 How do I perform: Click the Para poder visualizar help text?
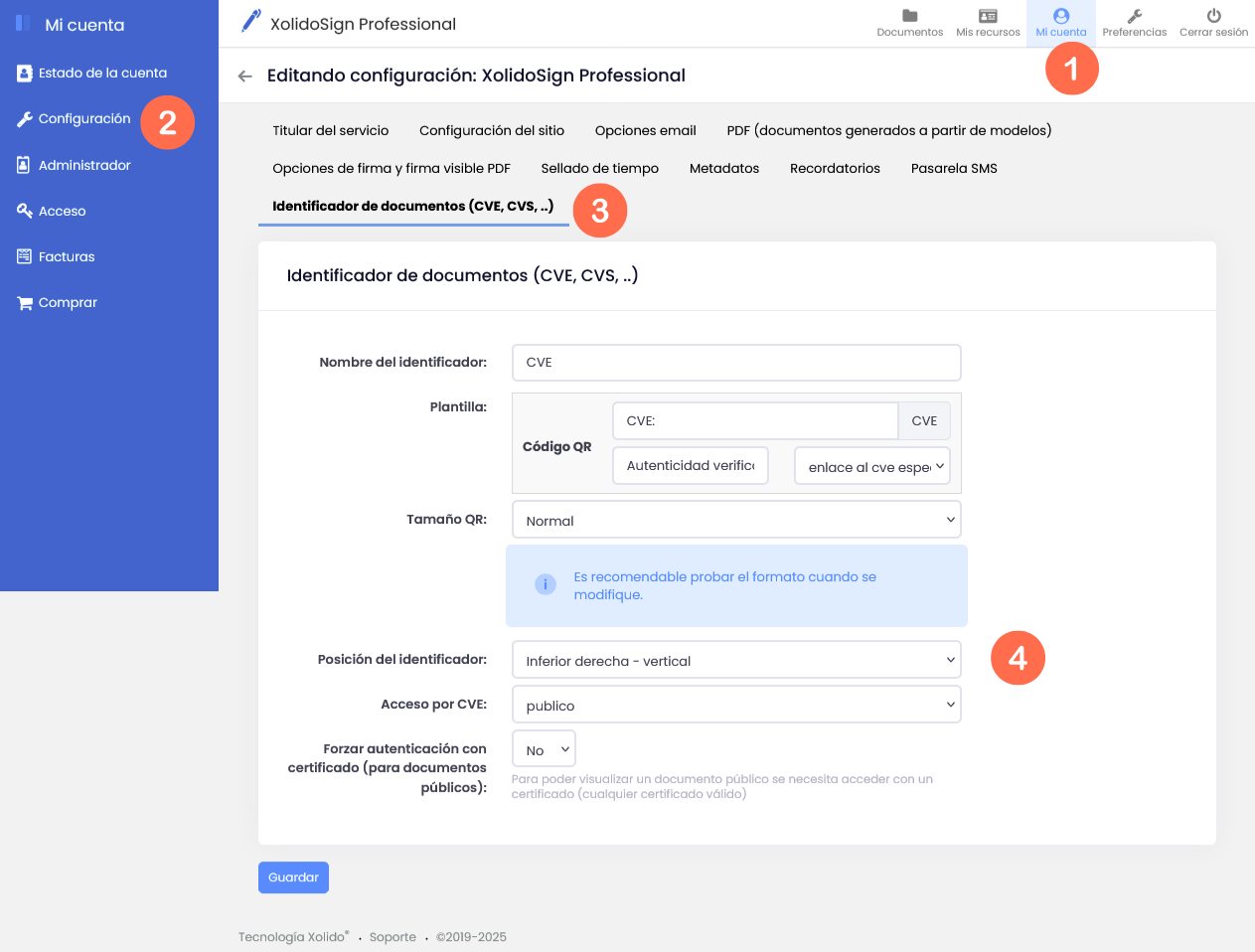pos(722,786)
